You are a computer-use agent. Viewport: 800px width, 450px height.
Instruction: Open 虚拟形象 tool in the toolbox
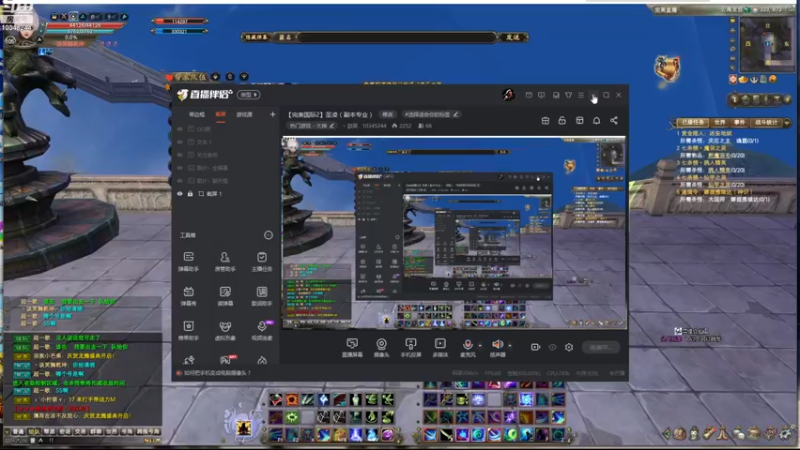pos(225,330)
